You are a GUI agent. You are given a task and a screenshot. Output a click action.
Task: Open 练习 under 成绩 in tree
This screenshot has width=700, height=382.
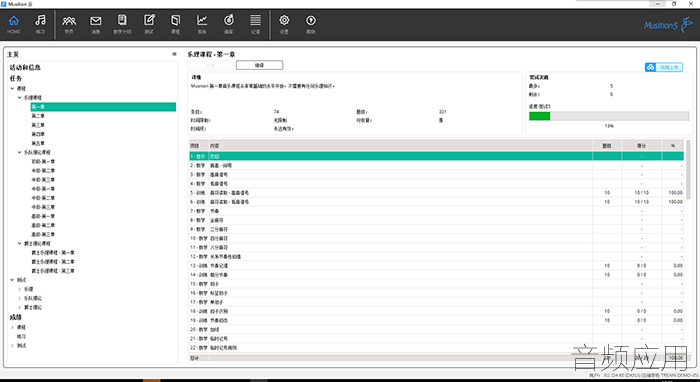click(21, 336)
